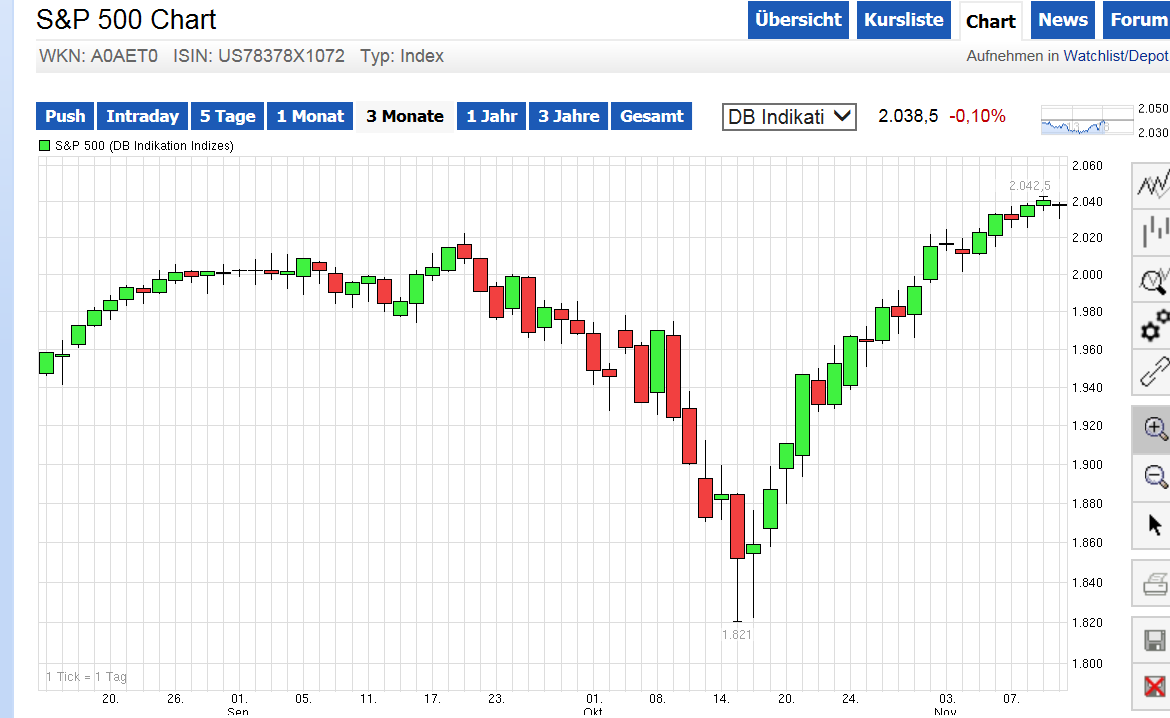Open the DB Indikati exchange dropdown
1170x718 pixels.
point(789,116)
